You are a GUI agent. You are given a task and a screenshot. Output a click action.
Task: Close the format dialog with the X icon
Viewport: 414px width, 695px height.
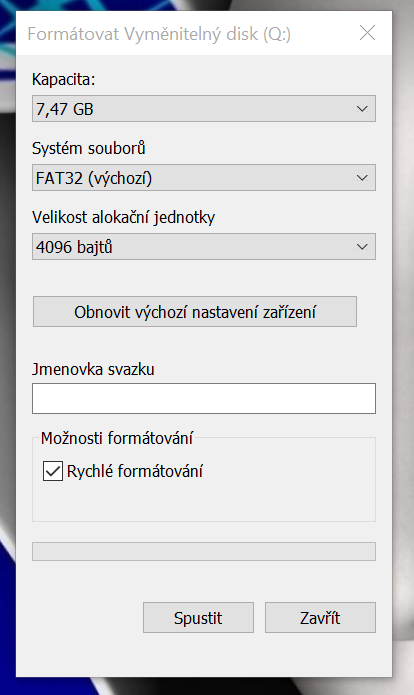coord(367,33)
